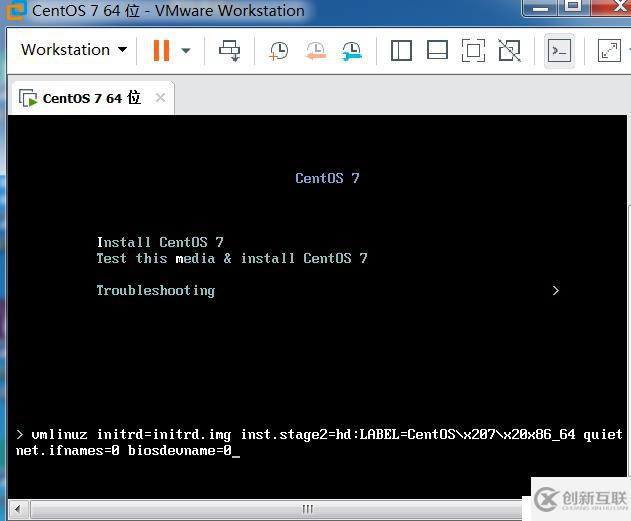Select Install CentOS 7 boot entry

point(160,242)
